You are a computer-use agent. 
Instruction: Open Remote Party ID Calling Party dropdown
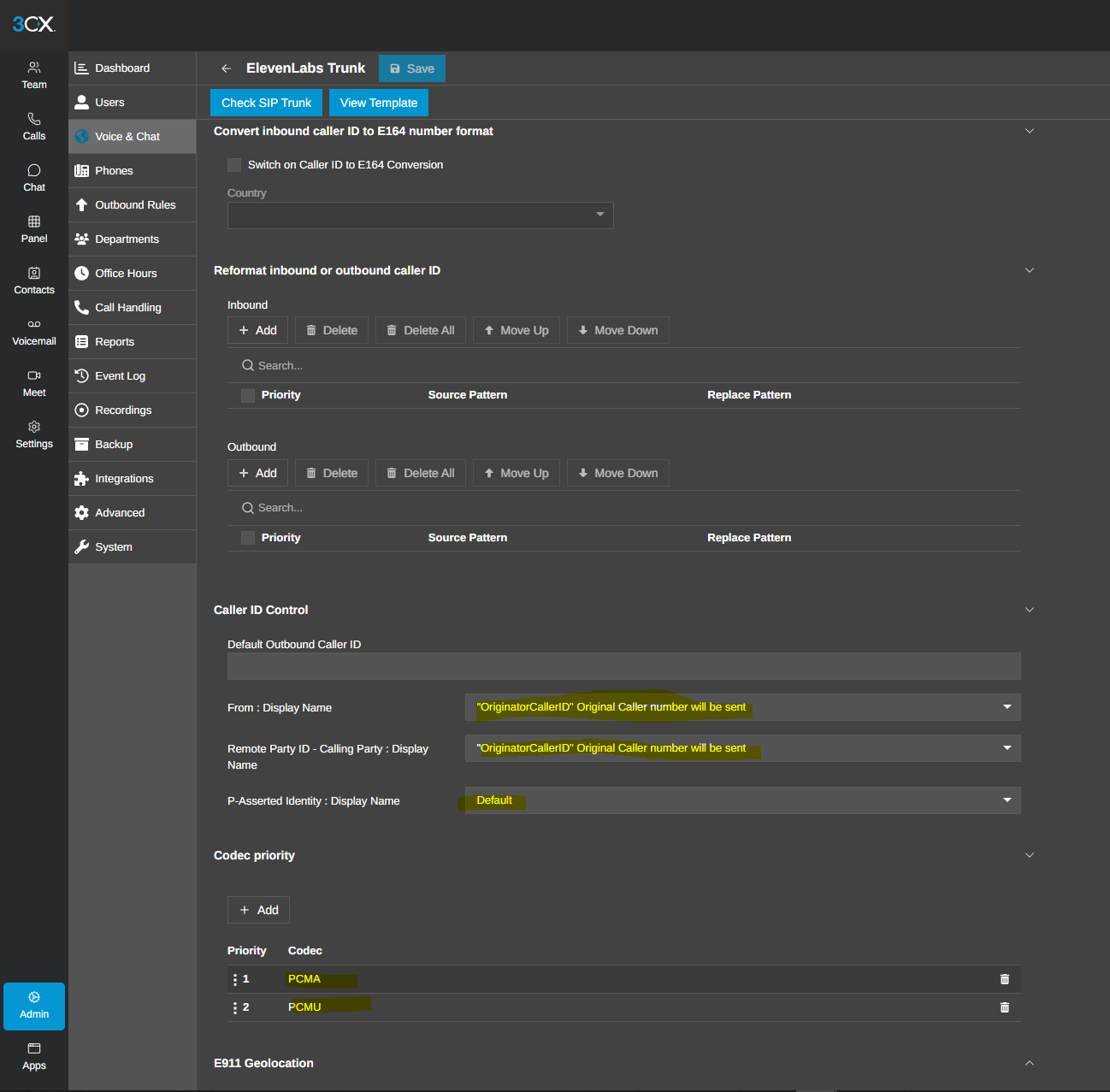click(742, 748)
